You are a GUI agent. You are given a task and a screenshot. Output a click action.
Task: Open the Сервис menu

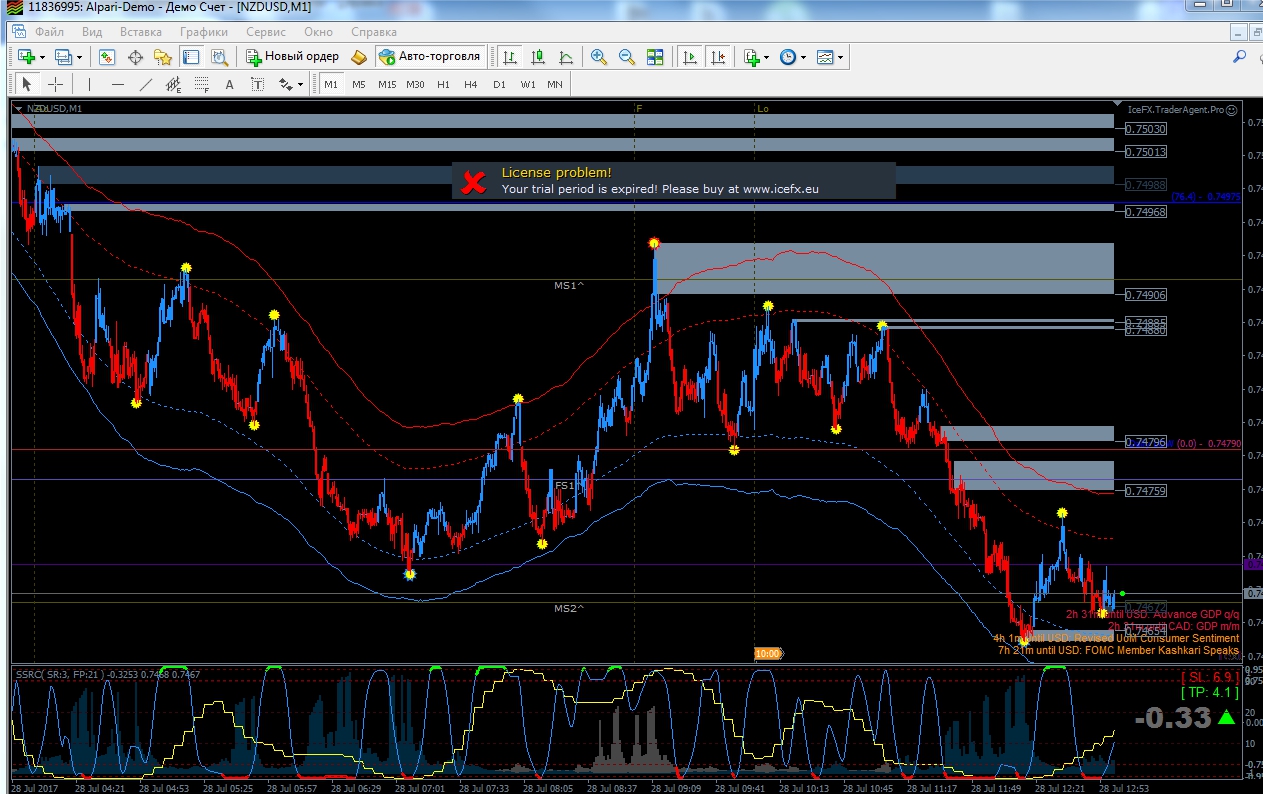click(266, 31)
